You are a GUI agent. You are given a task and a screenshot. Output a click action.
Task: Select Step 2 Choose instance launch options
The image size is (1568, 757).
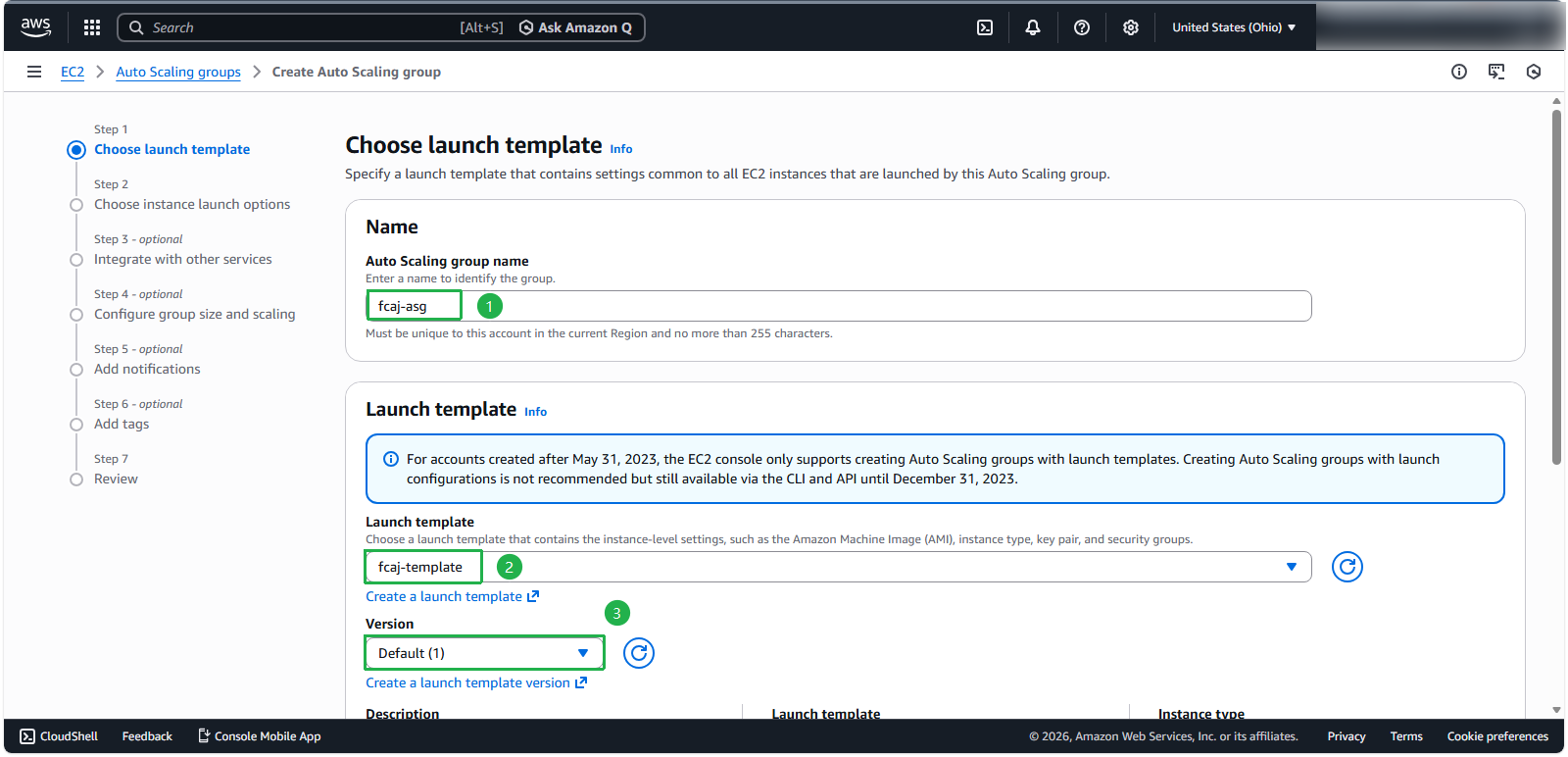[192, 204]
